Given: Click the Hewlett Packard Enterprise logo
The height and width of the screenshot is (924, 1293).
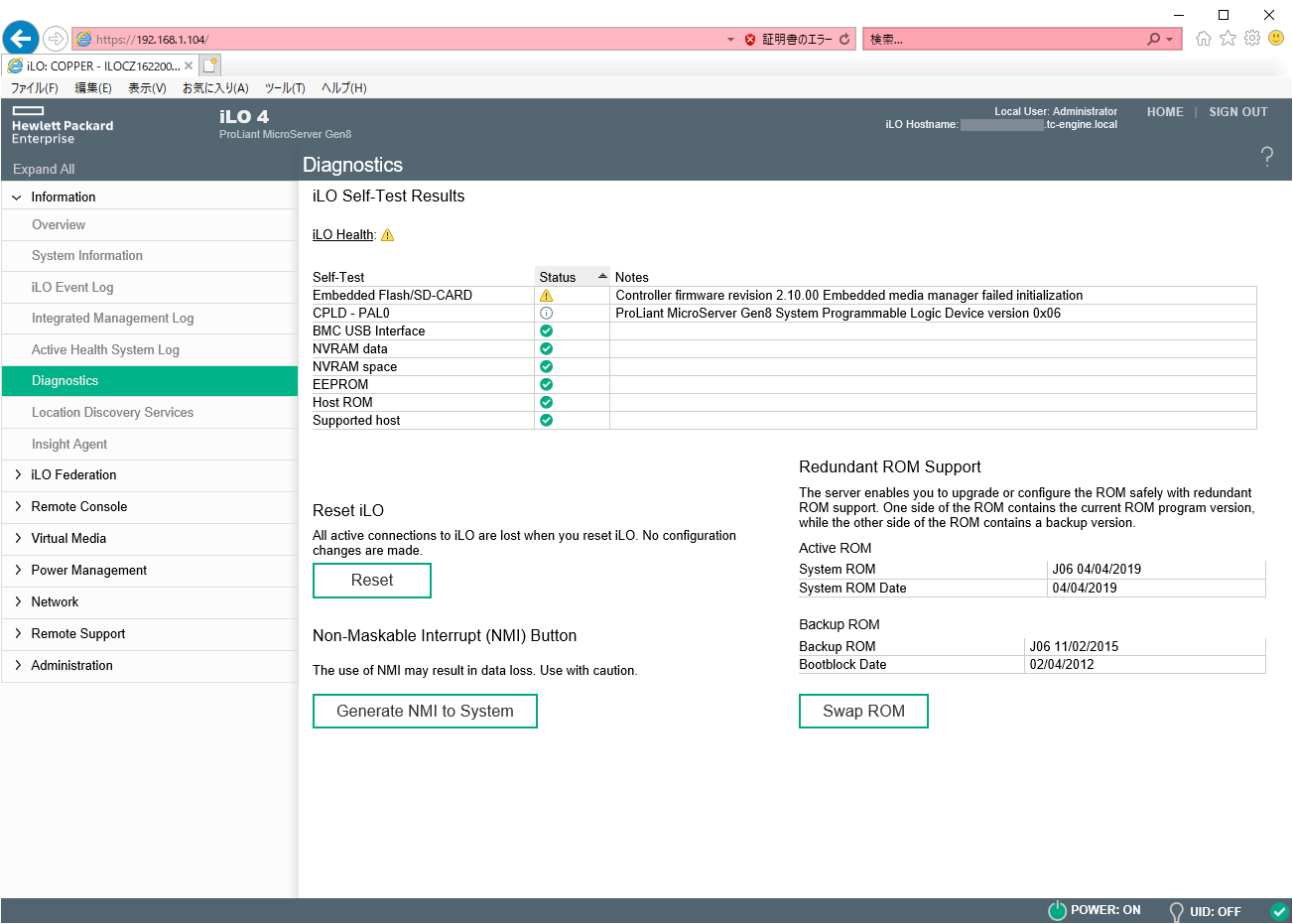Looking at the screenshot, I should [63, 126].
